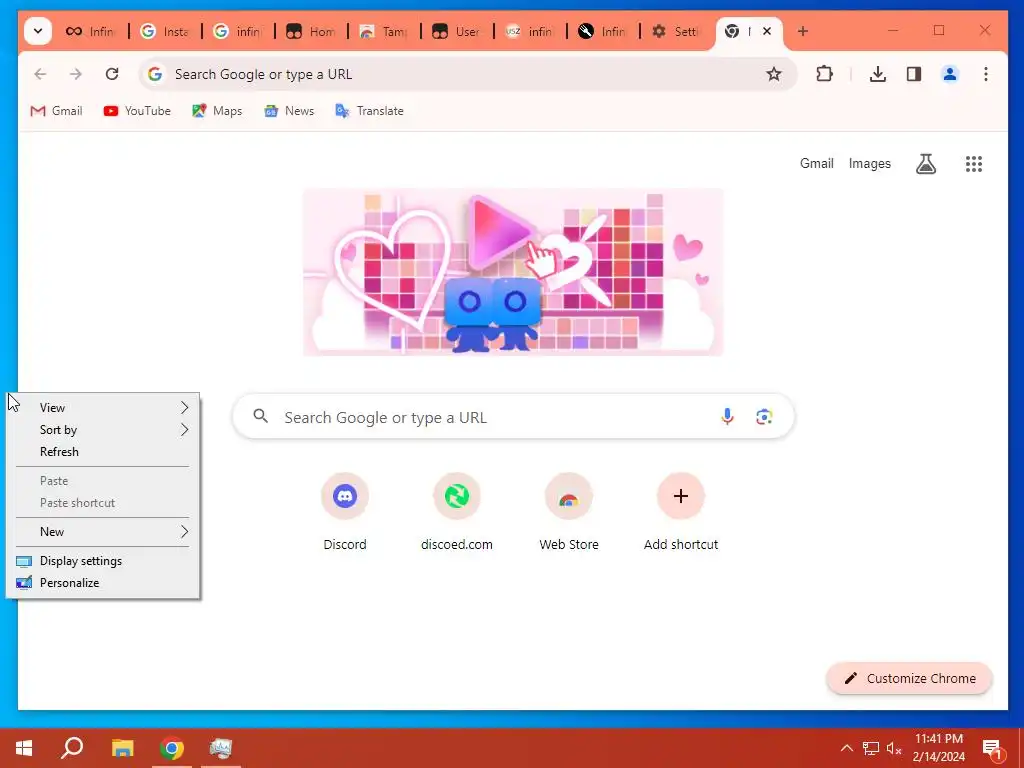
Task: Search by image with Lens icon
Action: [764, 417]
